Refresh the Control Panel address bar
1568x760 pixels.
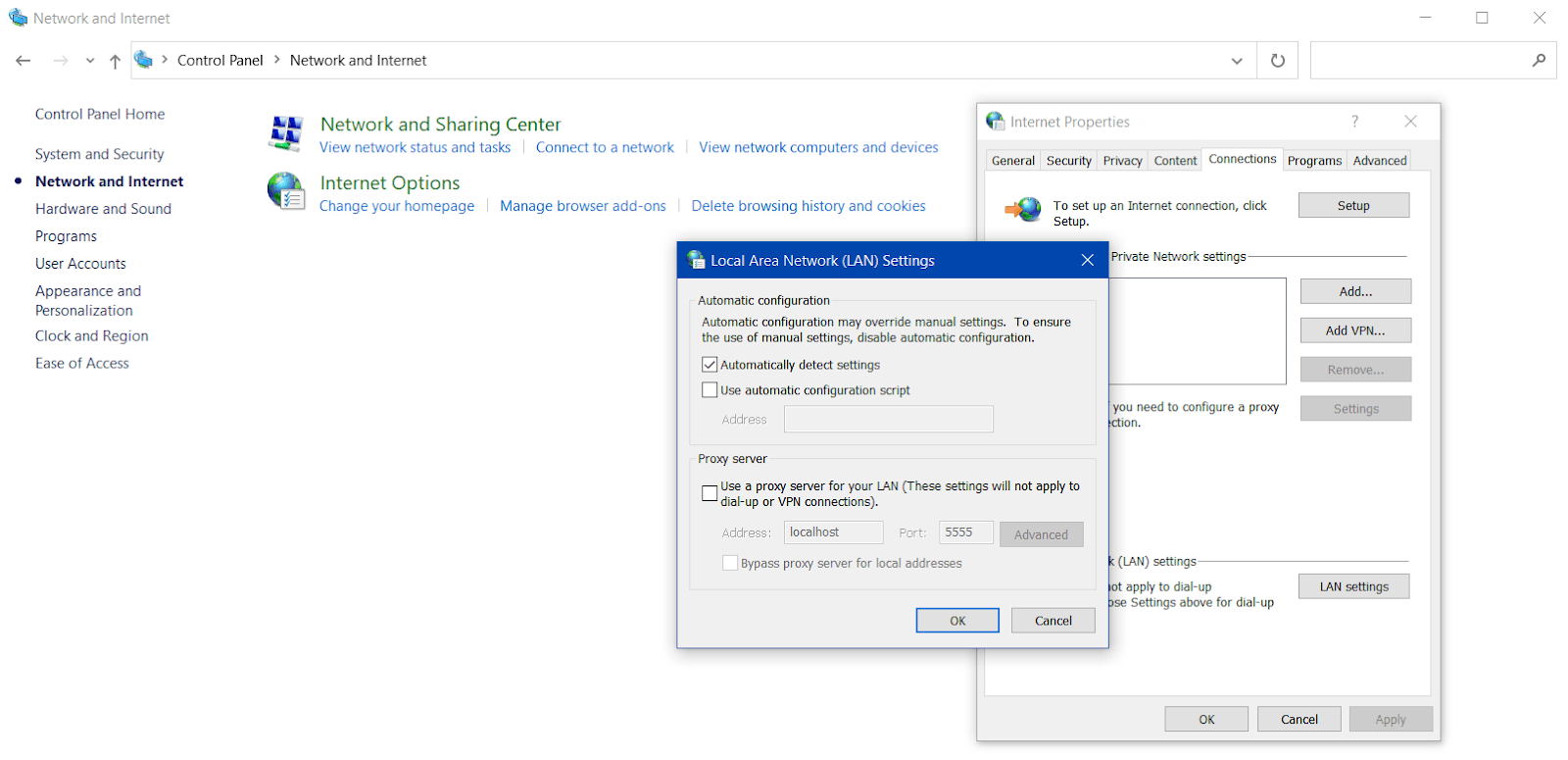click(1277, 61)
